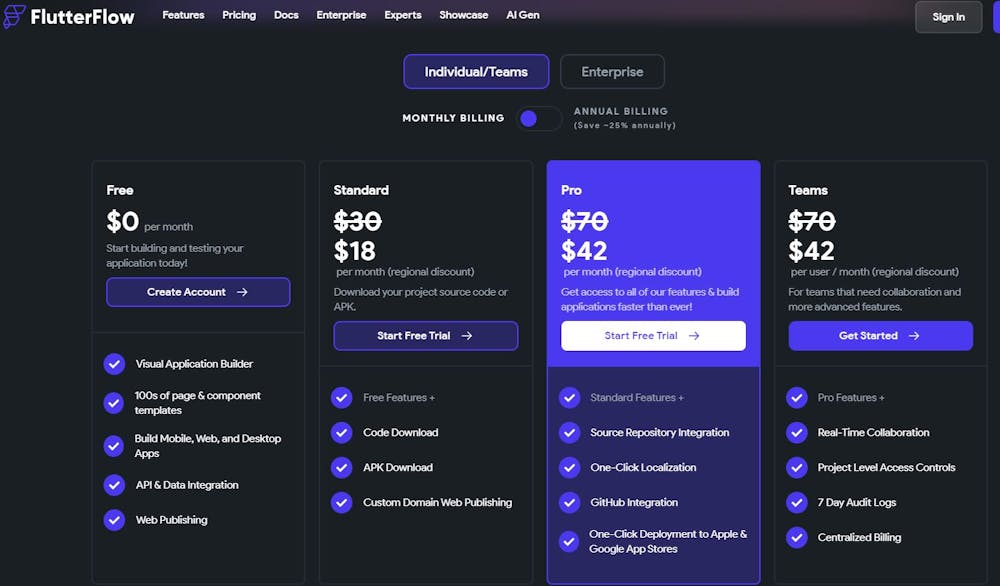Screen dimensions: 1000x586
Task: Click checkmark icon next to Real-Time Collaboration
Action: click(797, 433)
